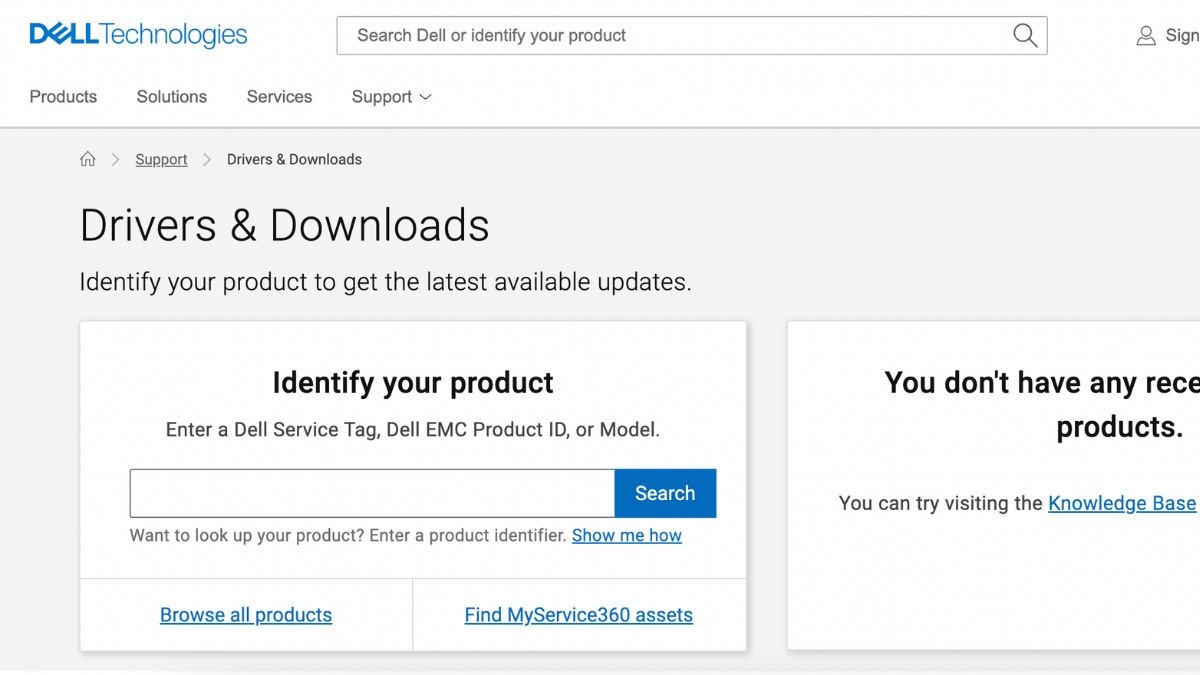Open the Show me how link
Image resolution: width=1200 pixels, height=675 pixels.
627,535
